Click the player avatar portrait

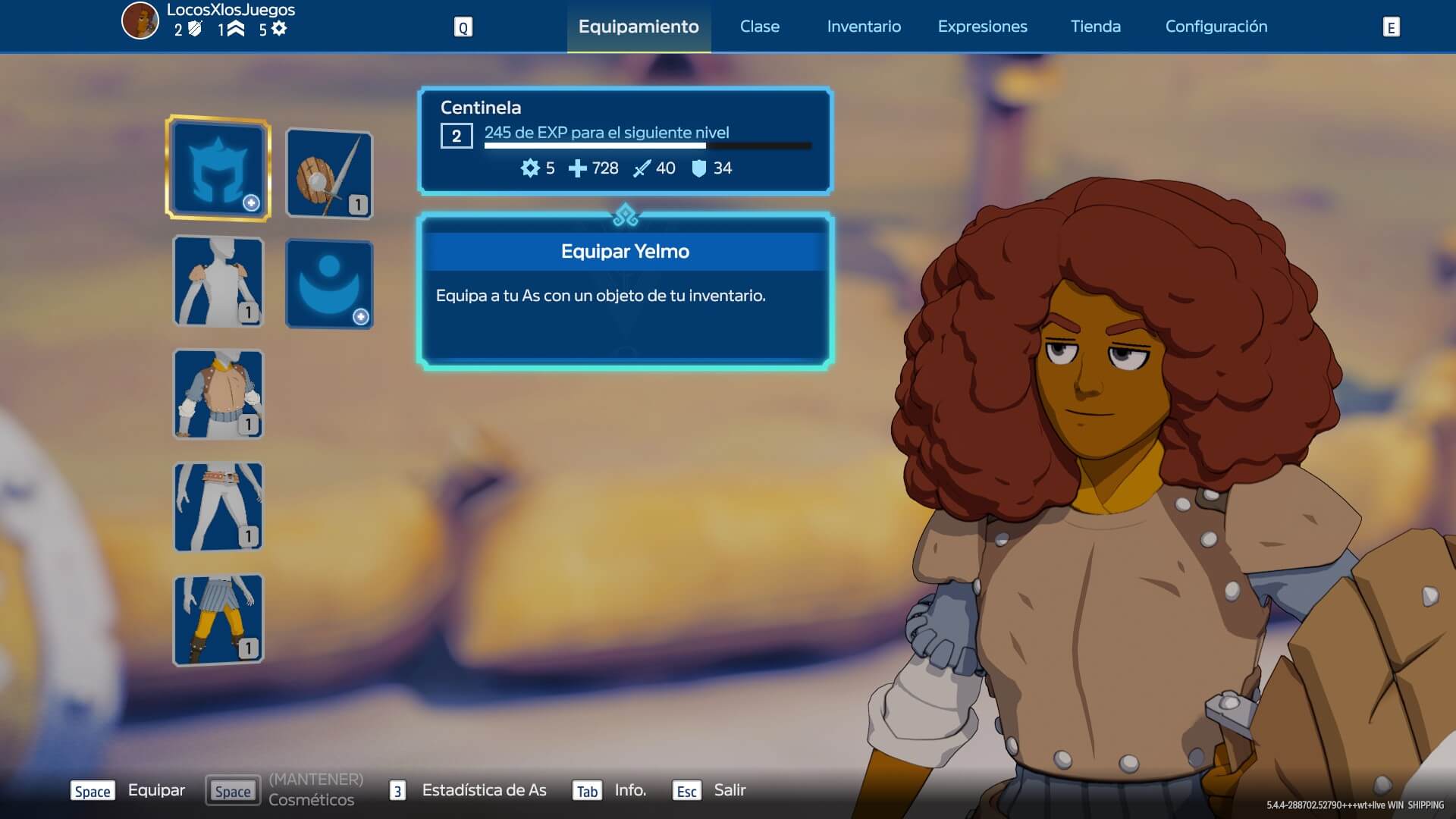(140, 20)
